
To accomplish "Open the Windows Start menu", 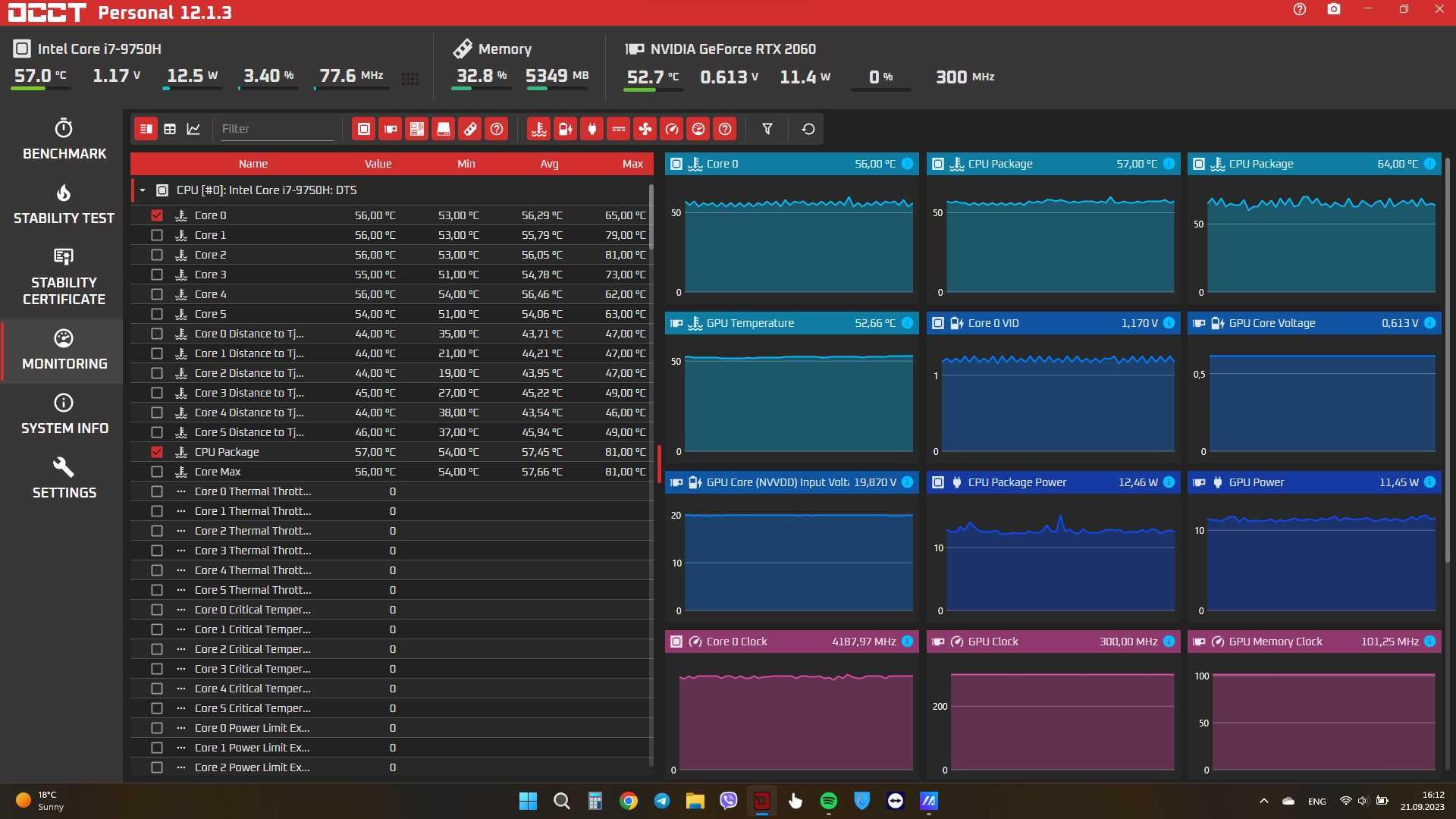I will click(x=528, y=801).
